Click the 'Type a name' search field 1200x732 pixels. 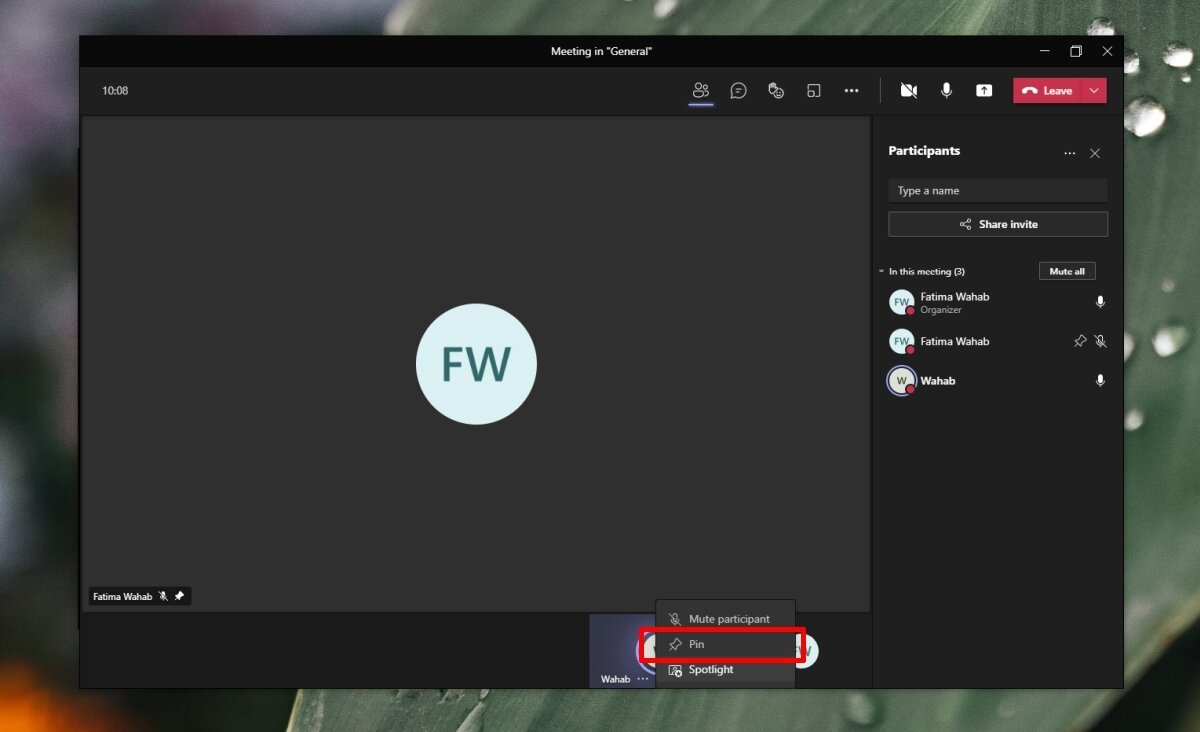pos(997,191)
